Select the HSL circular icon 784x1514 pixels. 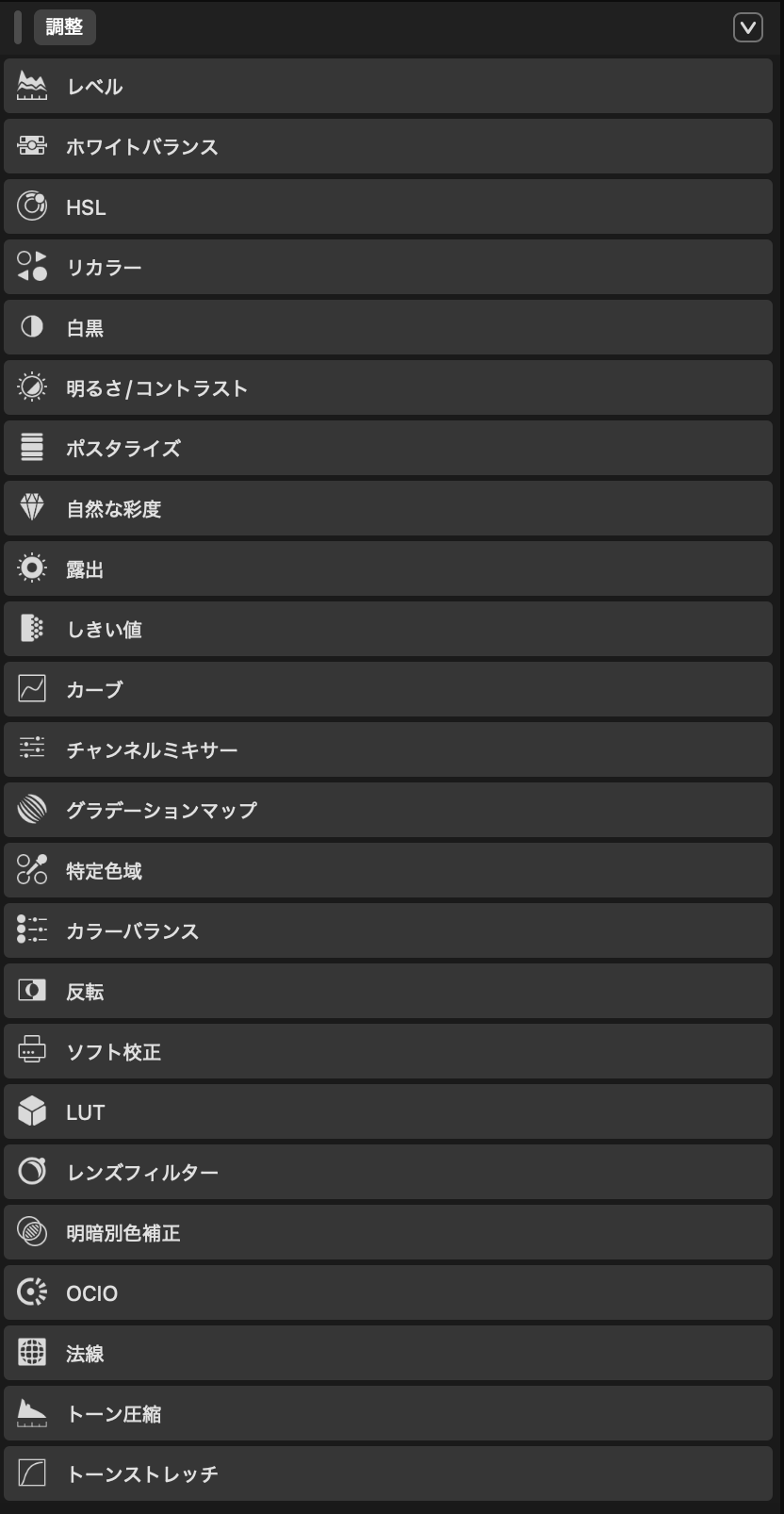[x=32, y=206]
